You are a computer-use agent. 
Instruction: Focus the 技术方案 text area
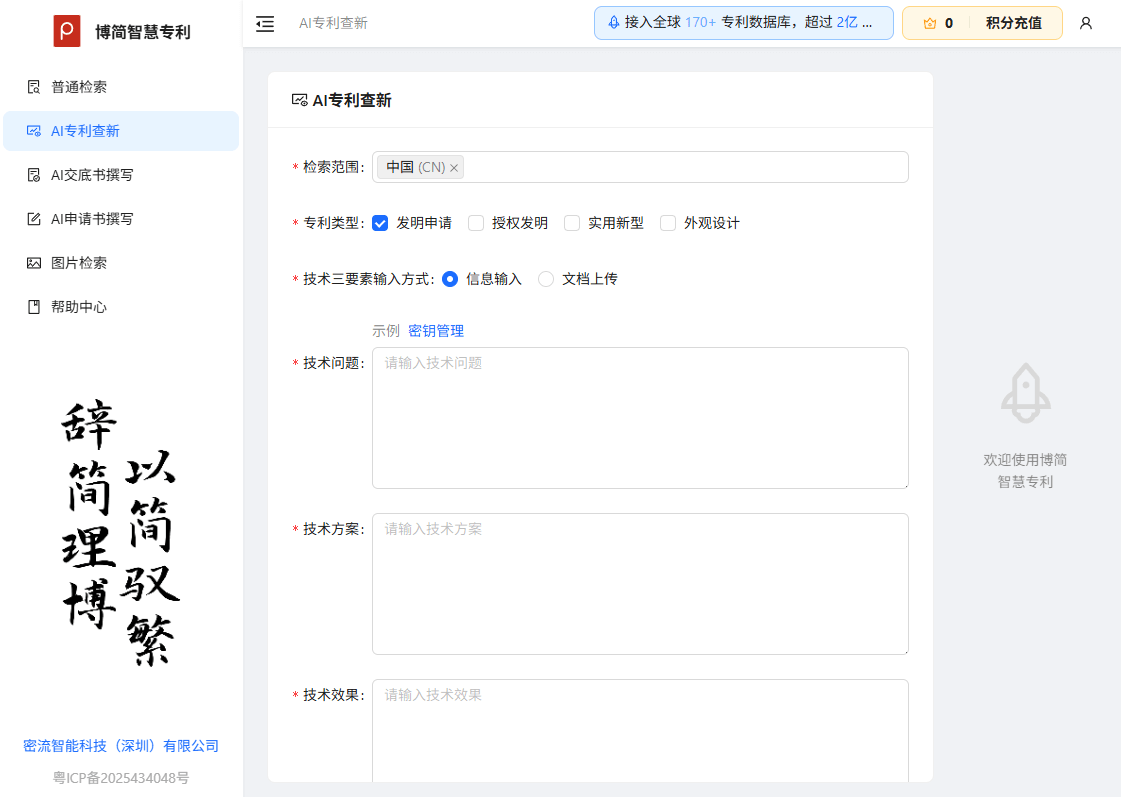point(640,584)
